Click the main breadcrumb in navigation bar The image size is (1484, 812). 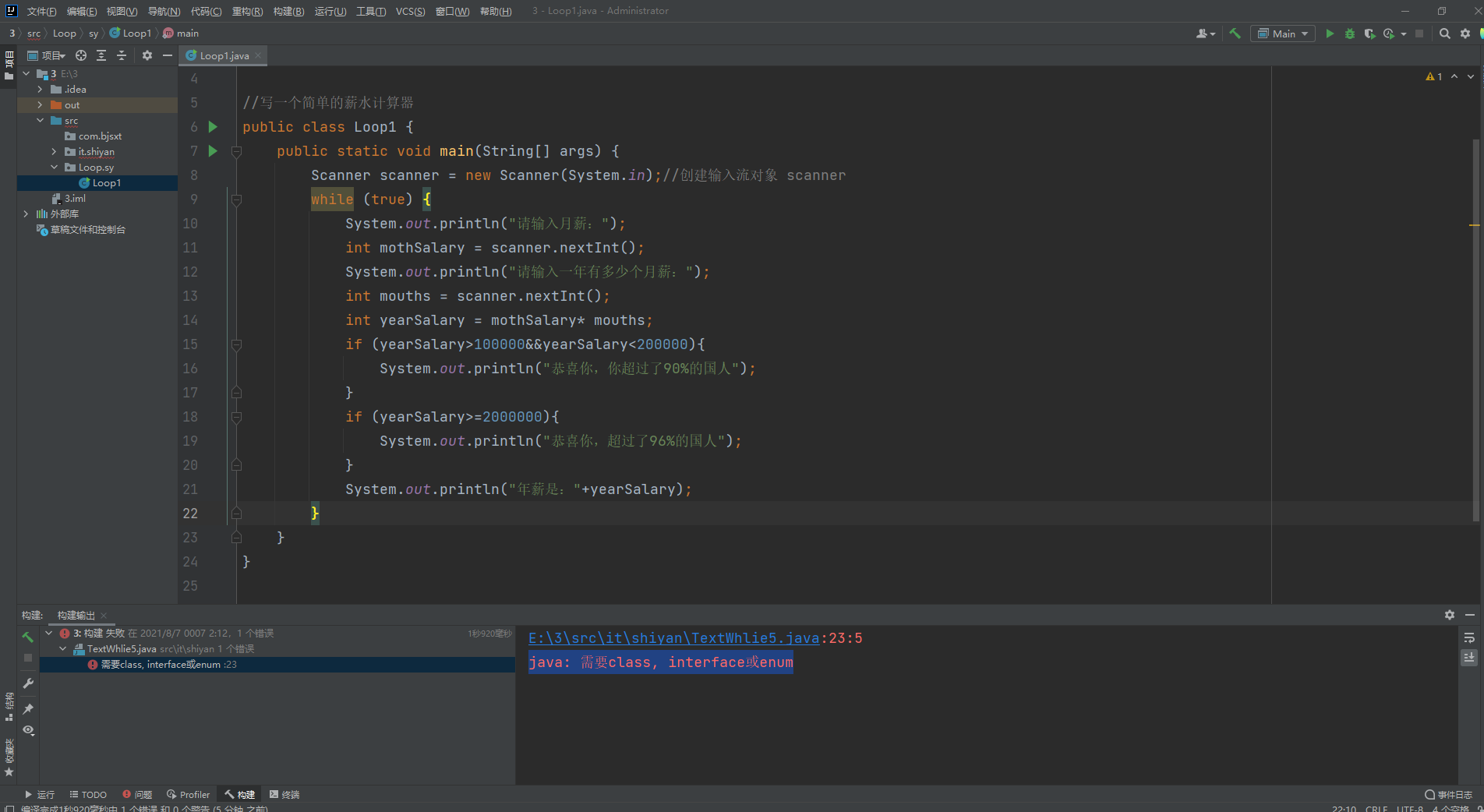[x=181, y=34]
